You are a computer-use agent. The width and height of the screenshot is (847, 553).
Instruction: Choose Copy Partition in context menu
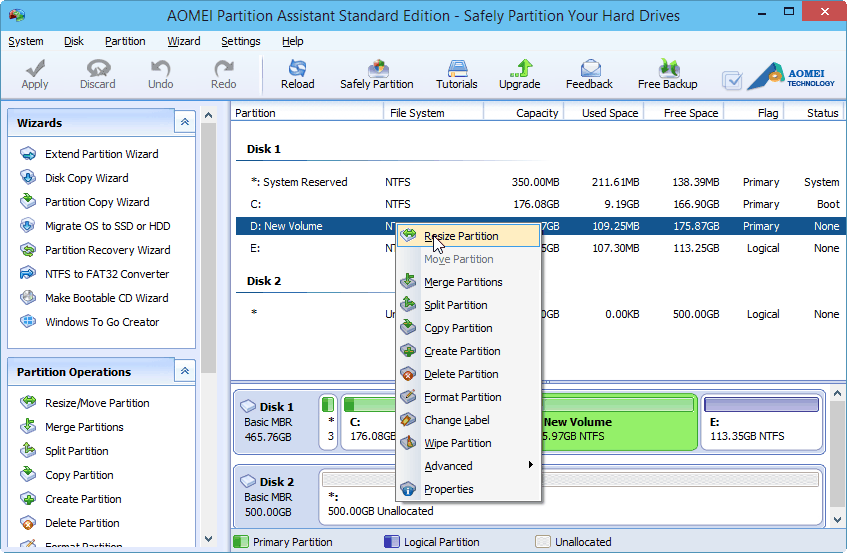[469, 328]
